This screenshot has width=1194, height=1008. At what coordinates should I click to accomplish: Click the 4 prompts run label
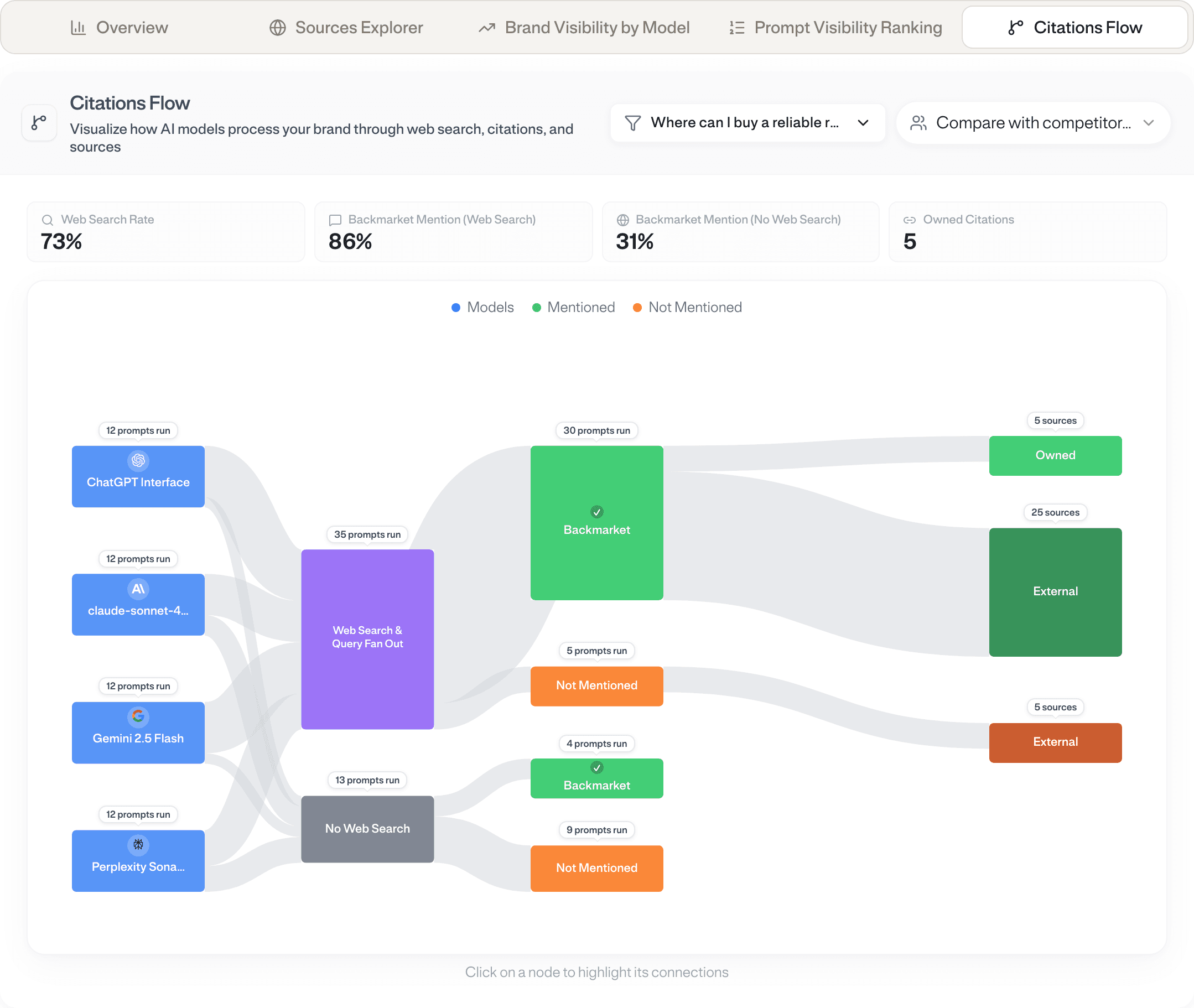596,744
